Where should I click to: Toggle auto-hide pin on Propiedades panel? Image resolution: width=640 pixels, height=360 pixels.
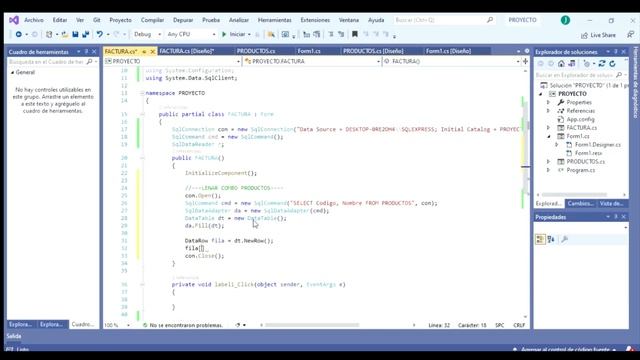click(616, 217)
